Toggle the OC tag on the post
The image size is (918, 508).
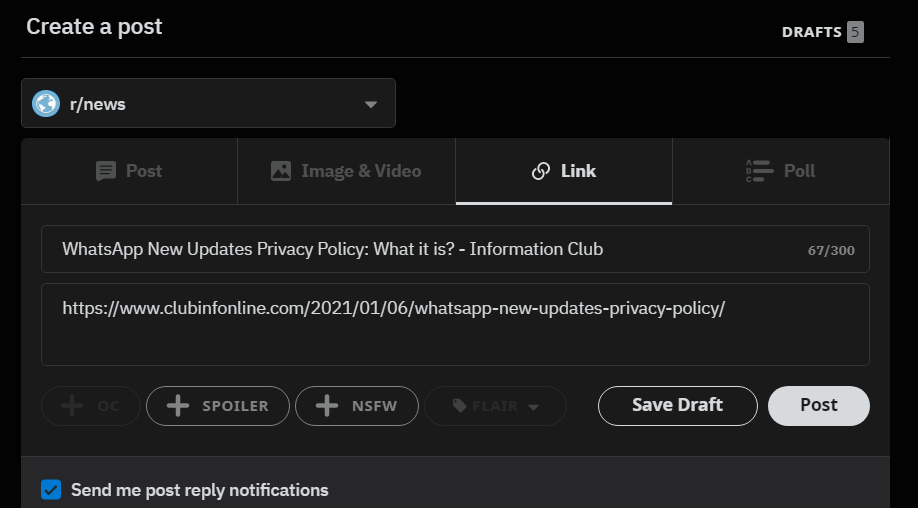click(x=91, y=406)
